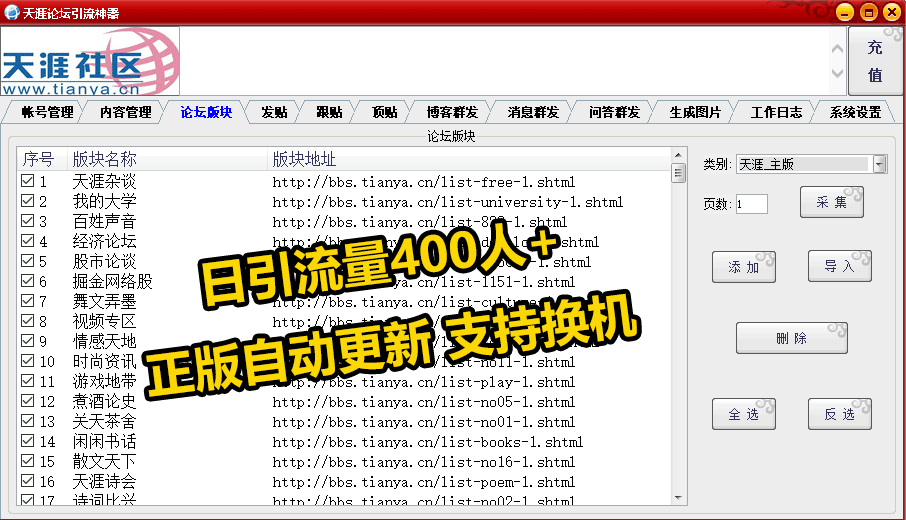
Task: Select the 论坛版块 tab
Action: (x=206, y=112)
